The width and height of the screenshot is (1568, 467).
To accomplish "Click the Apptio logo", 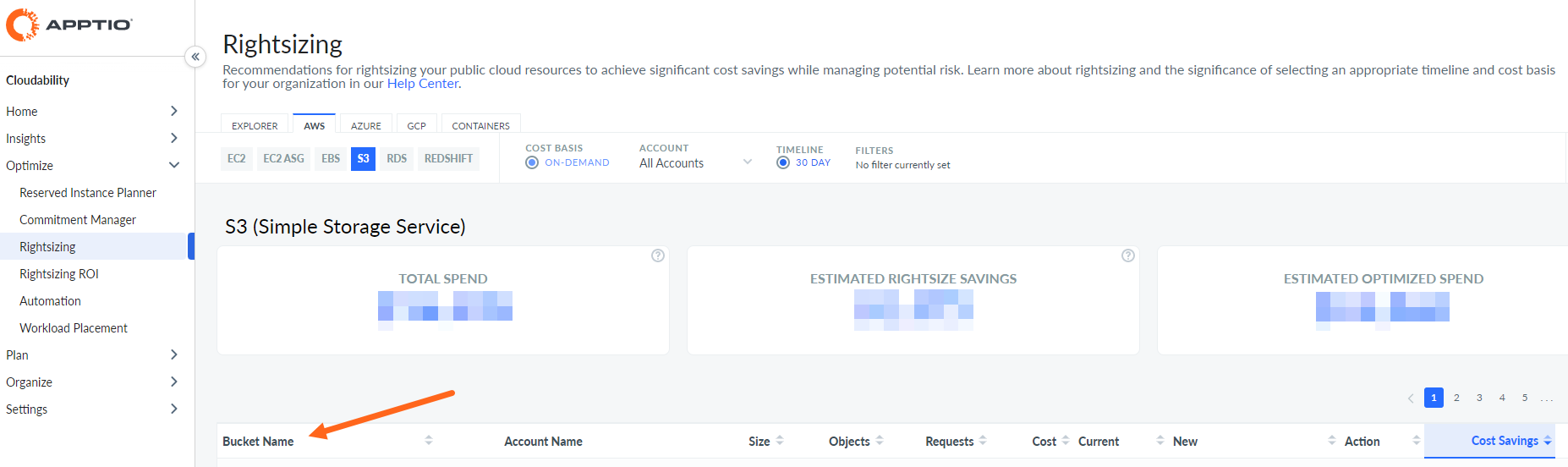I will click(69, 25).
